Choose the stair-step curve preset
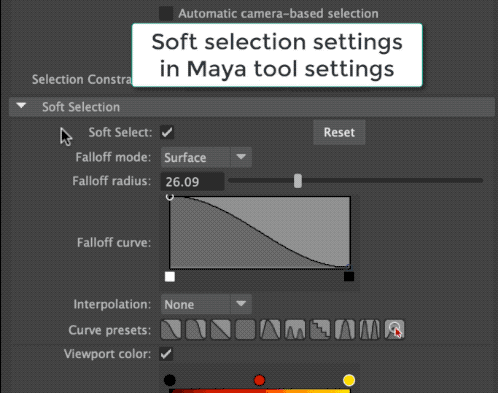Screen dimensions: 498x393 coord(320,330)
